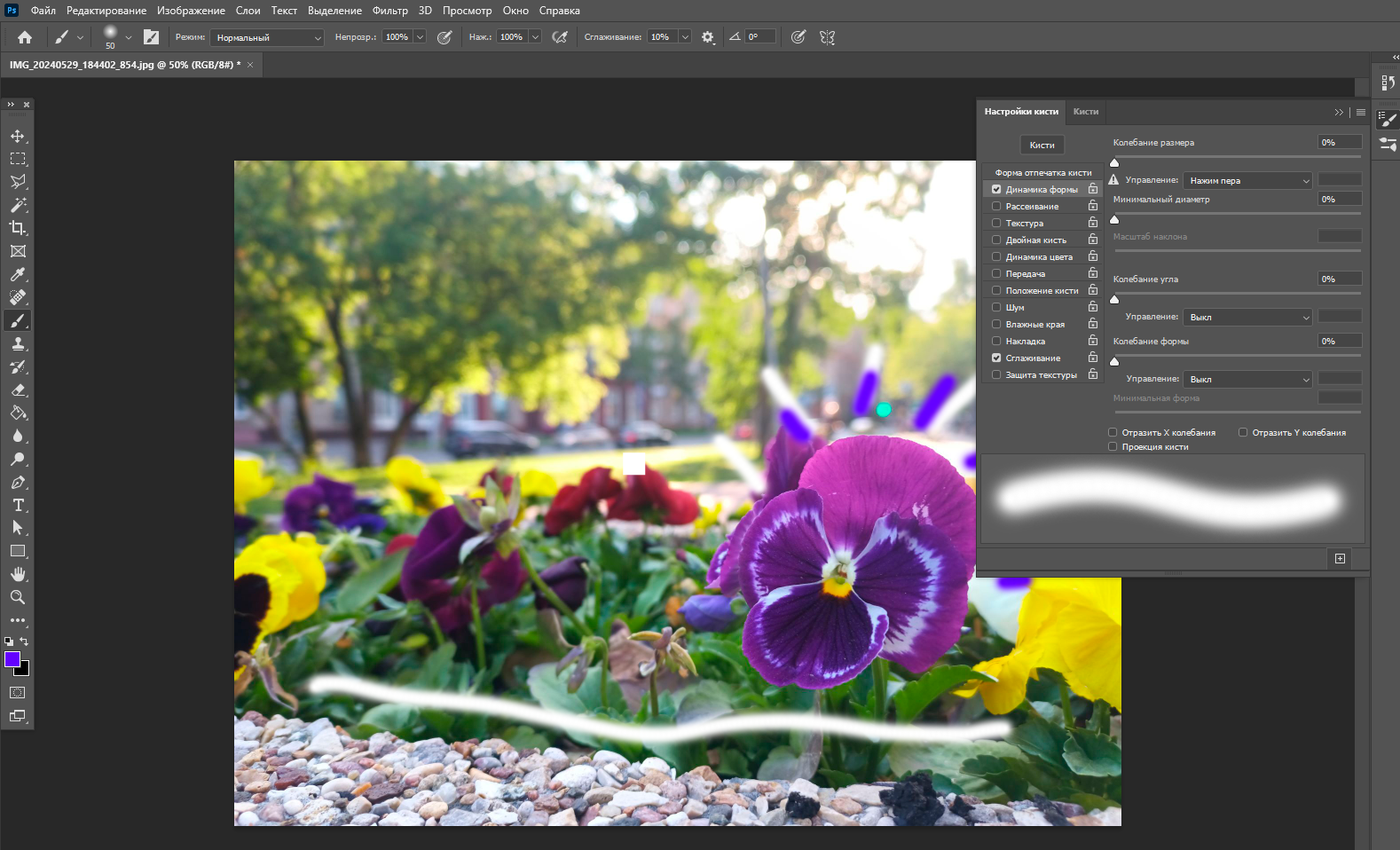This screenshot has height=850, width=1400.
Task: Open the Фильтр menu
Action: click(x=389, y=11)
